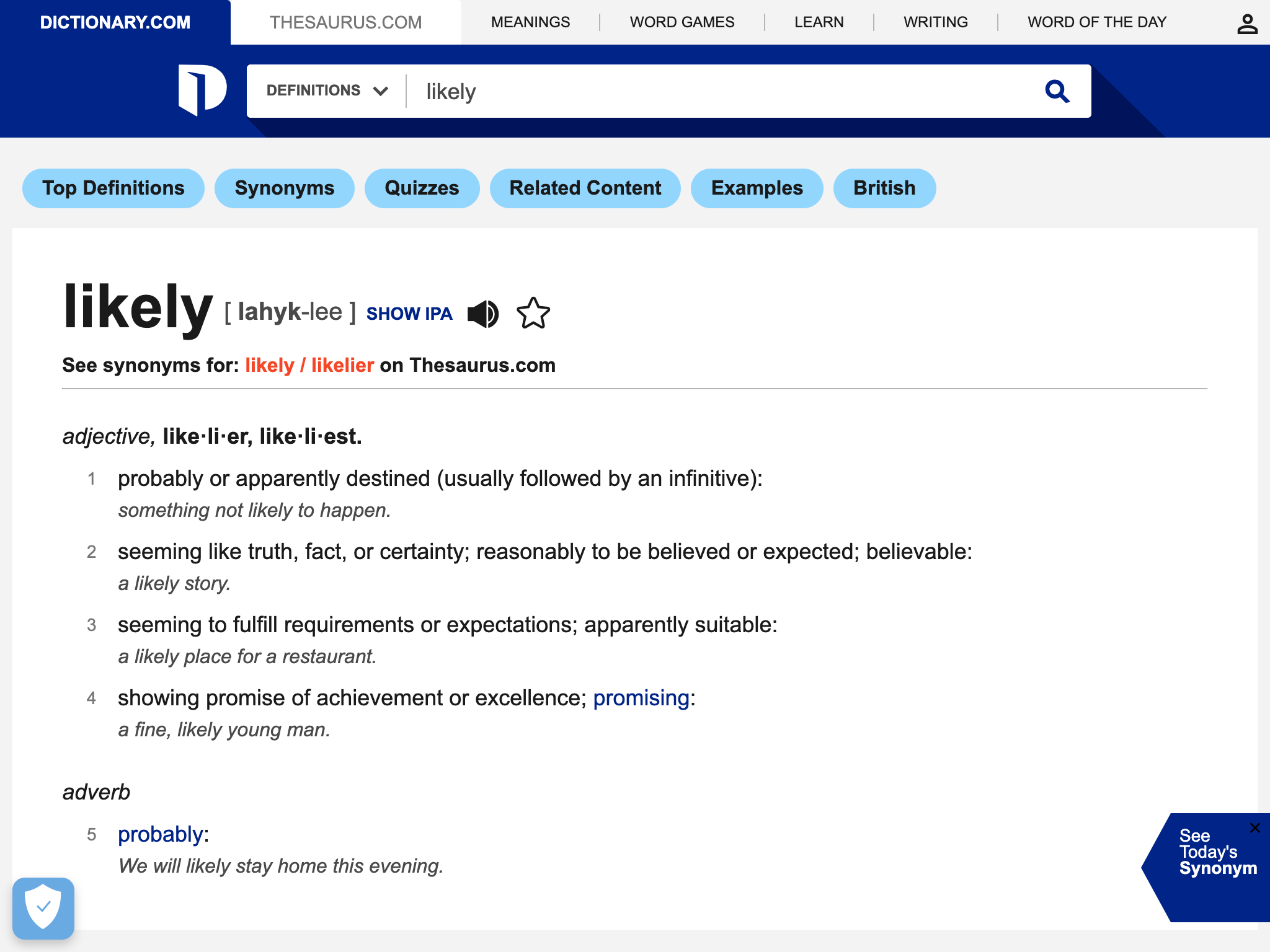Image resolution: width=1270 pixels, height=952 pixels.
Task: Follow the promising definition link
Action: [x=641, y=699]
